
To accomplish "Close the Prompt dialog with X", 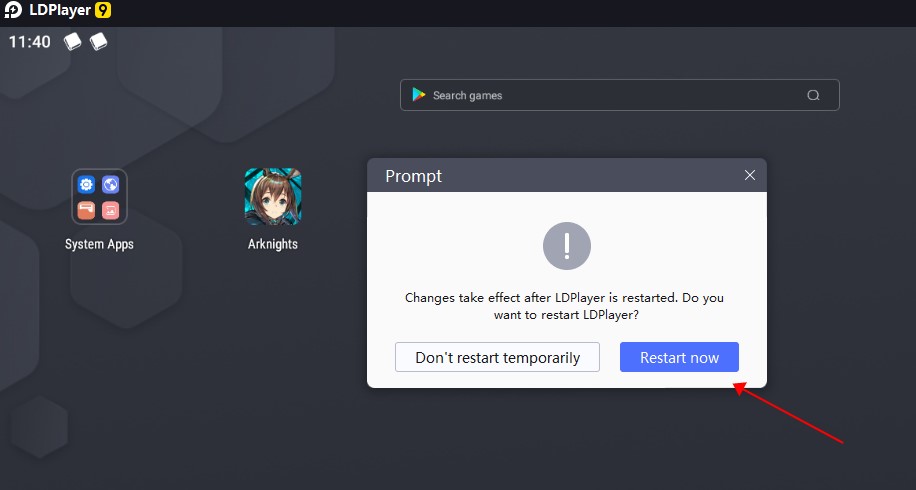I will coord(750,175).
